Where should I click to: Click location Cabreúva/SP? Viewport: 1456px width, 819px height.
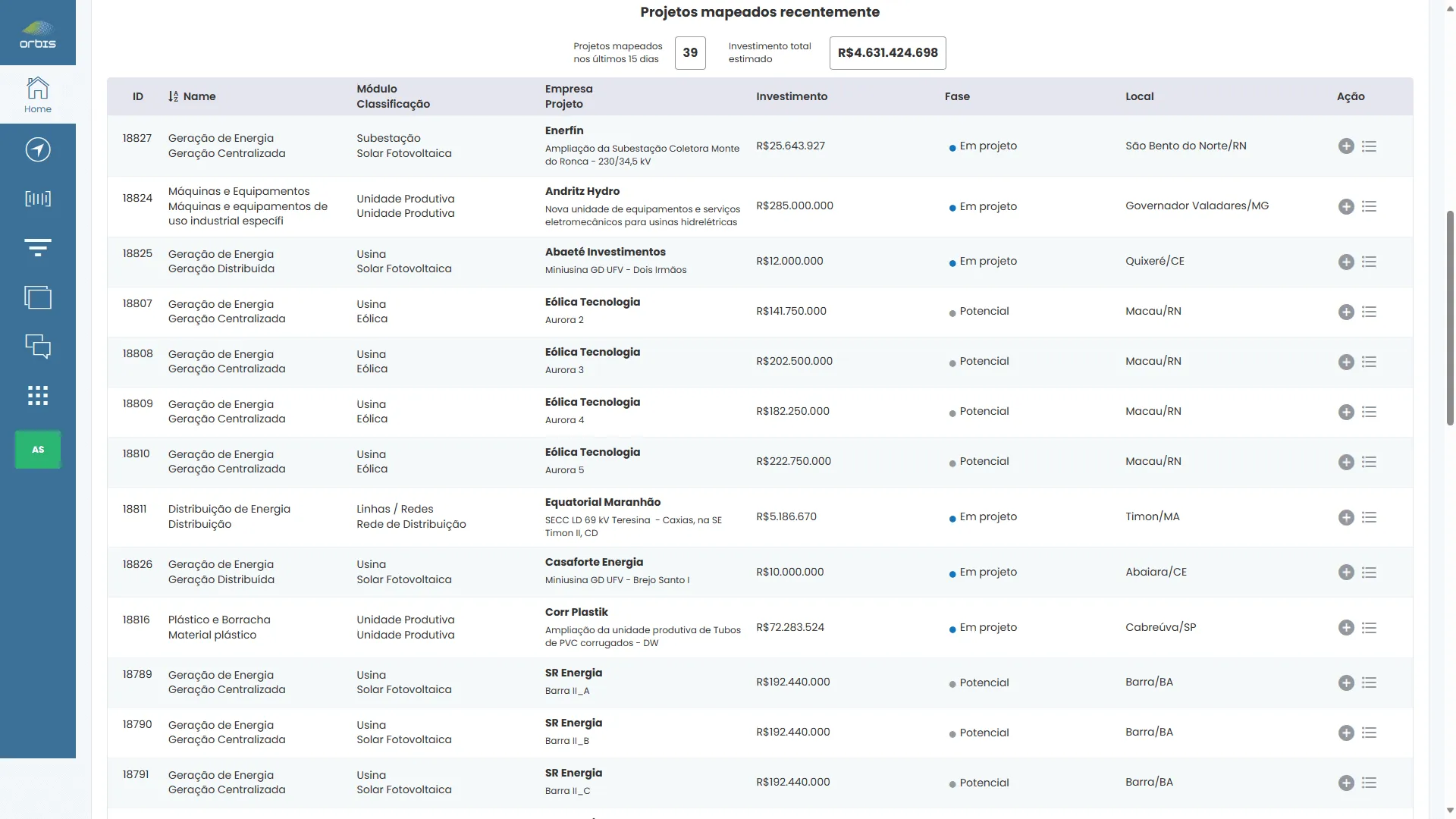[x=1160, y=627]
